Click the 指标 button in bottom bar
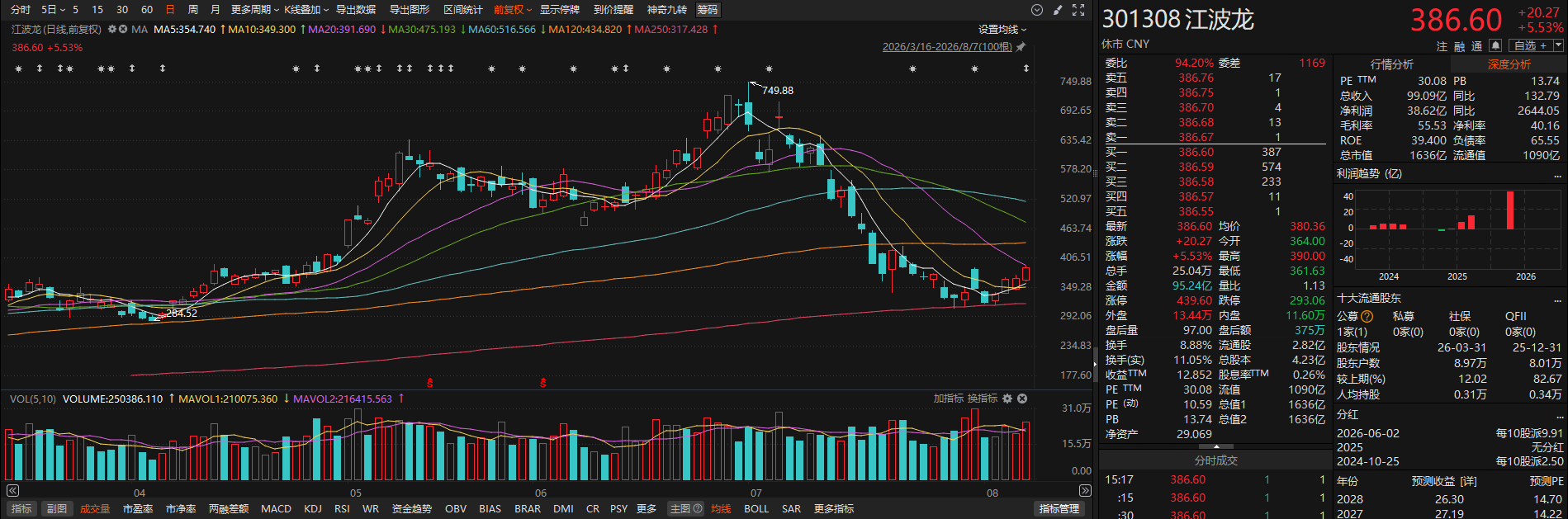Screen dimensions: 1568x519 coord(21,508)
